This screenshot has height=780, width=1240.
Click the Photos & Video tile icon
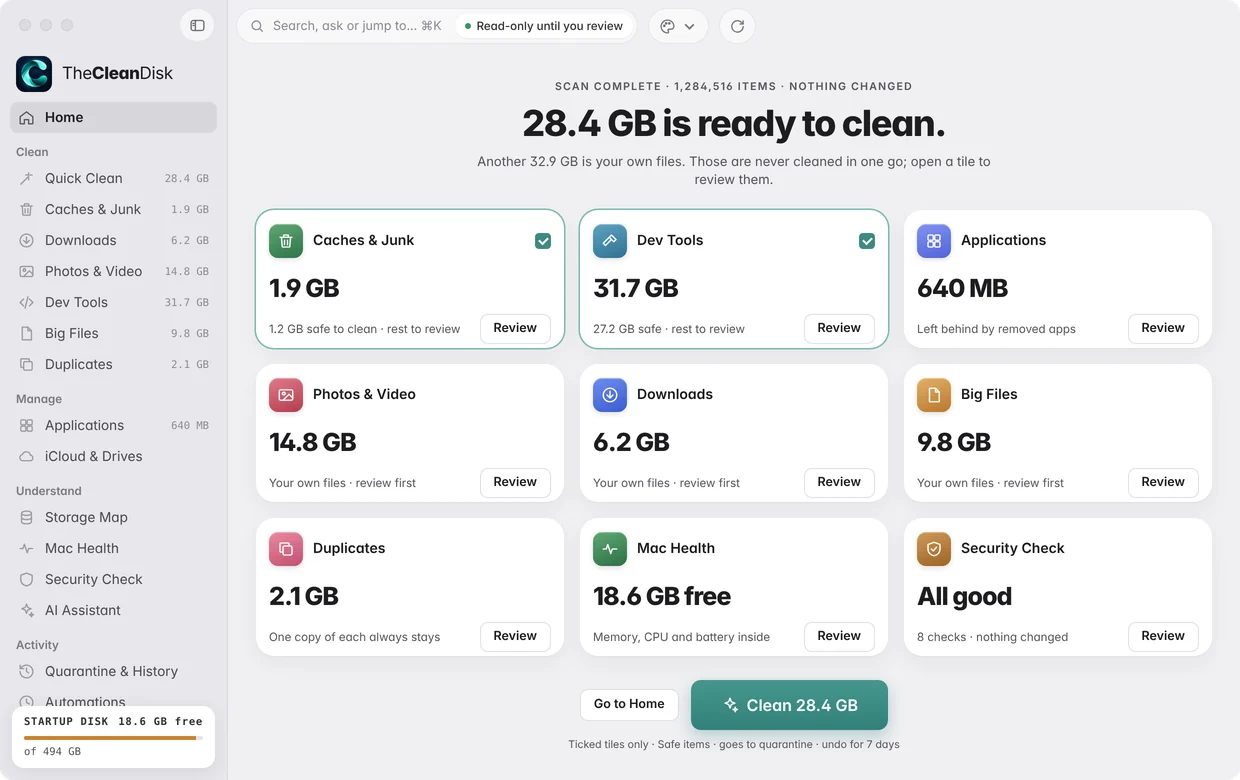[x=286, y=395]
